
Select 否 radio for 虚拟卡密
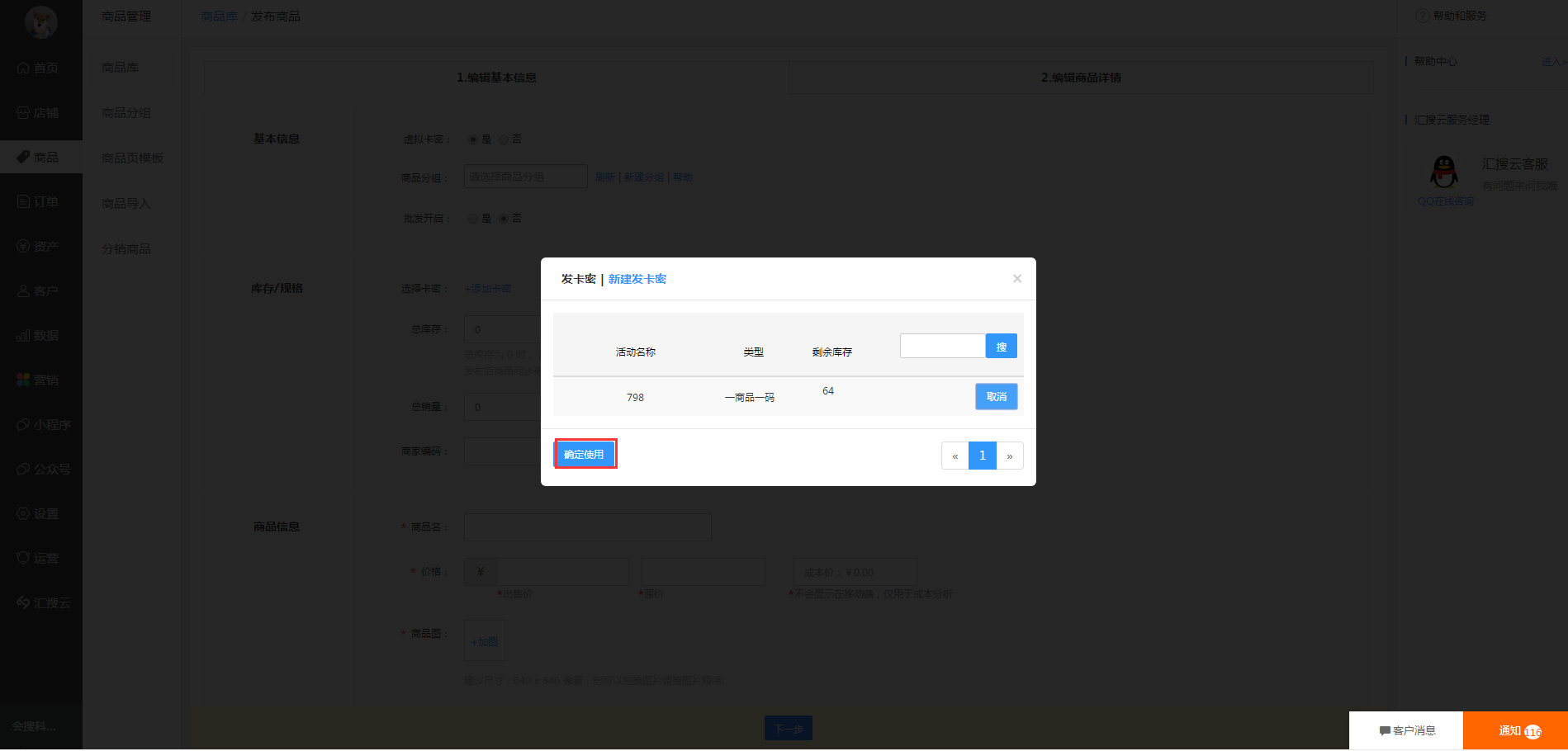click(504, 139)
